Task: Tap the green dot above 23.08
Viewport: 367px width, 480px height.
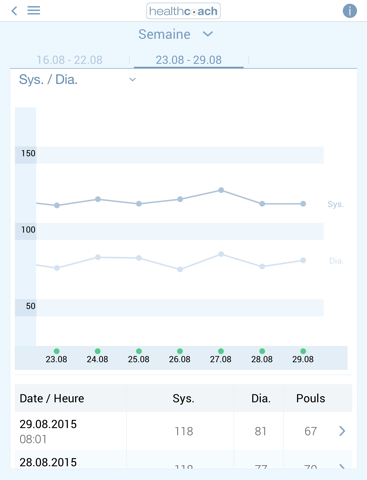Action: (57, 351)
